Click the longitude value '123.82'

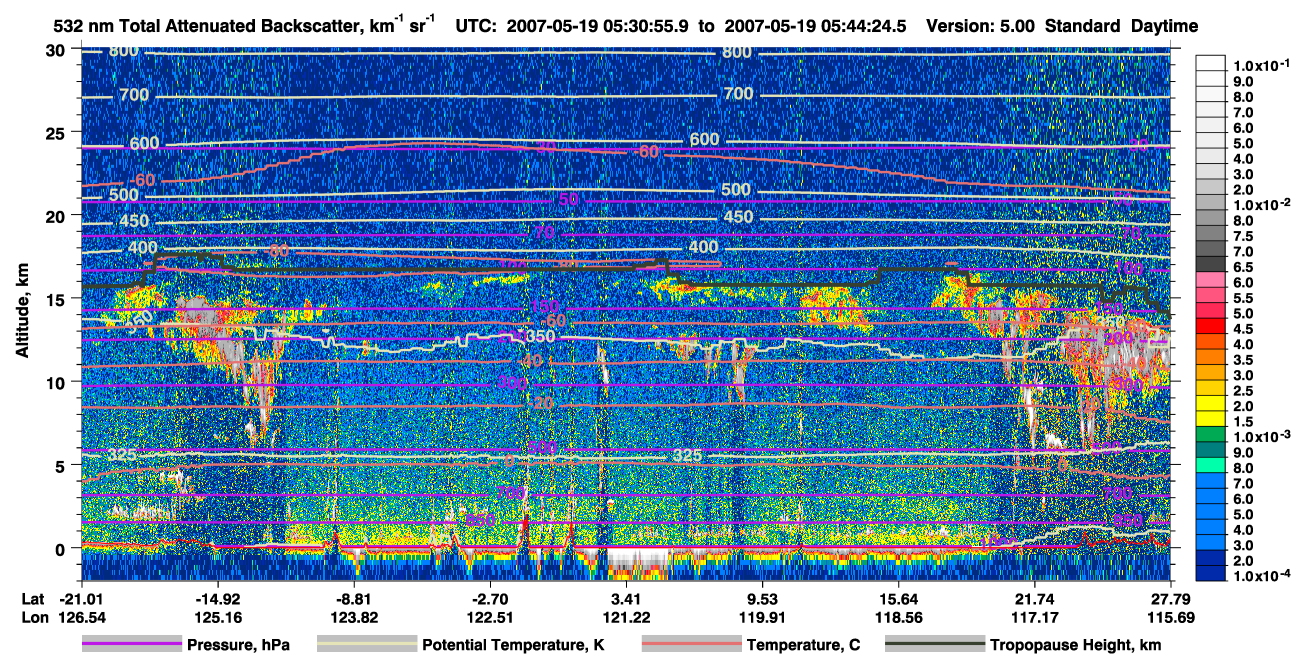click(x=354, y=617)
